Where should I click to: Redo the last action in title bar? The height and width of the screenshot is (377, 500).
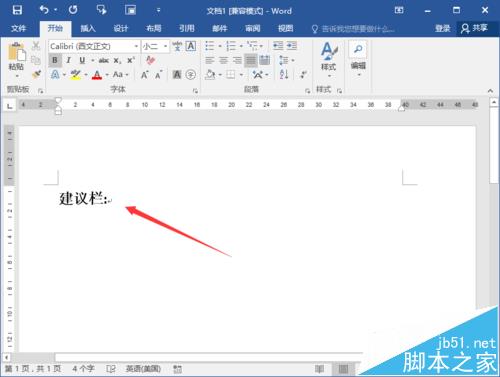coord(73,10)
